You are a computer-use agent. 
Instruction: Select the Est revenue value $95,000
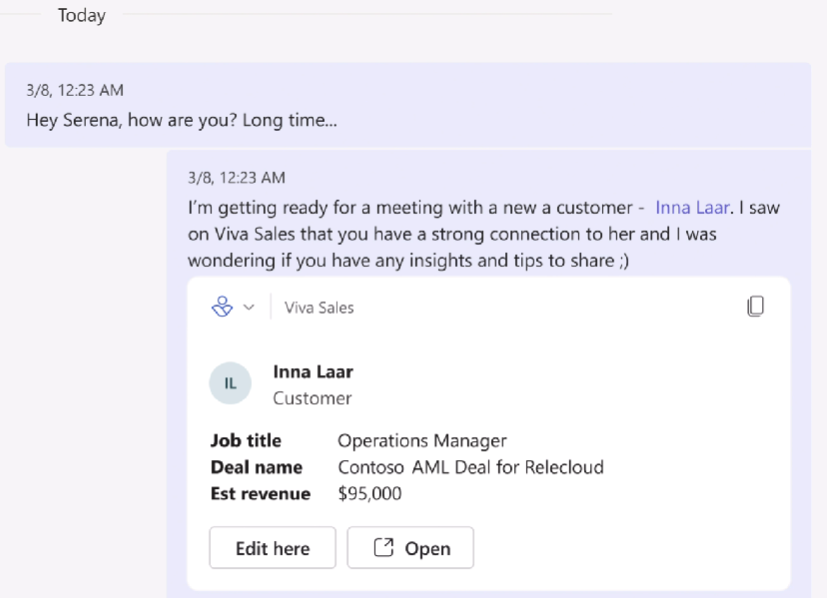click(x=370, y=493)
